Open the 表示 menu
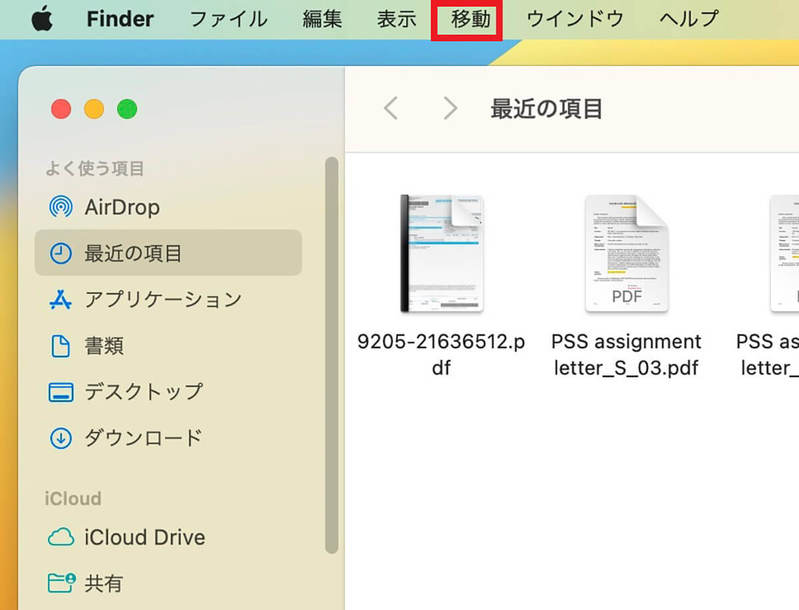Screen dimensions: 799x610 [x=396, y=19]
